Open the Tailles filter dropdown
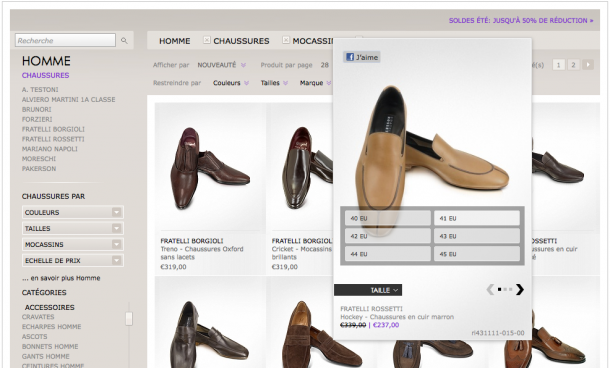 (274, 83)
